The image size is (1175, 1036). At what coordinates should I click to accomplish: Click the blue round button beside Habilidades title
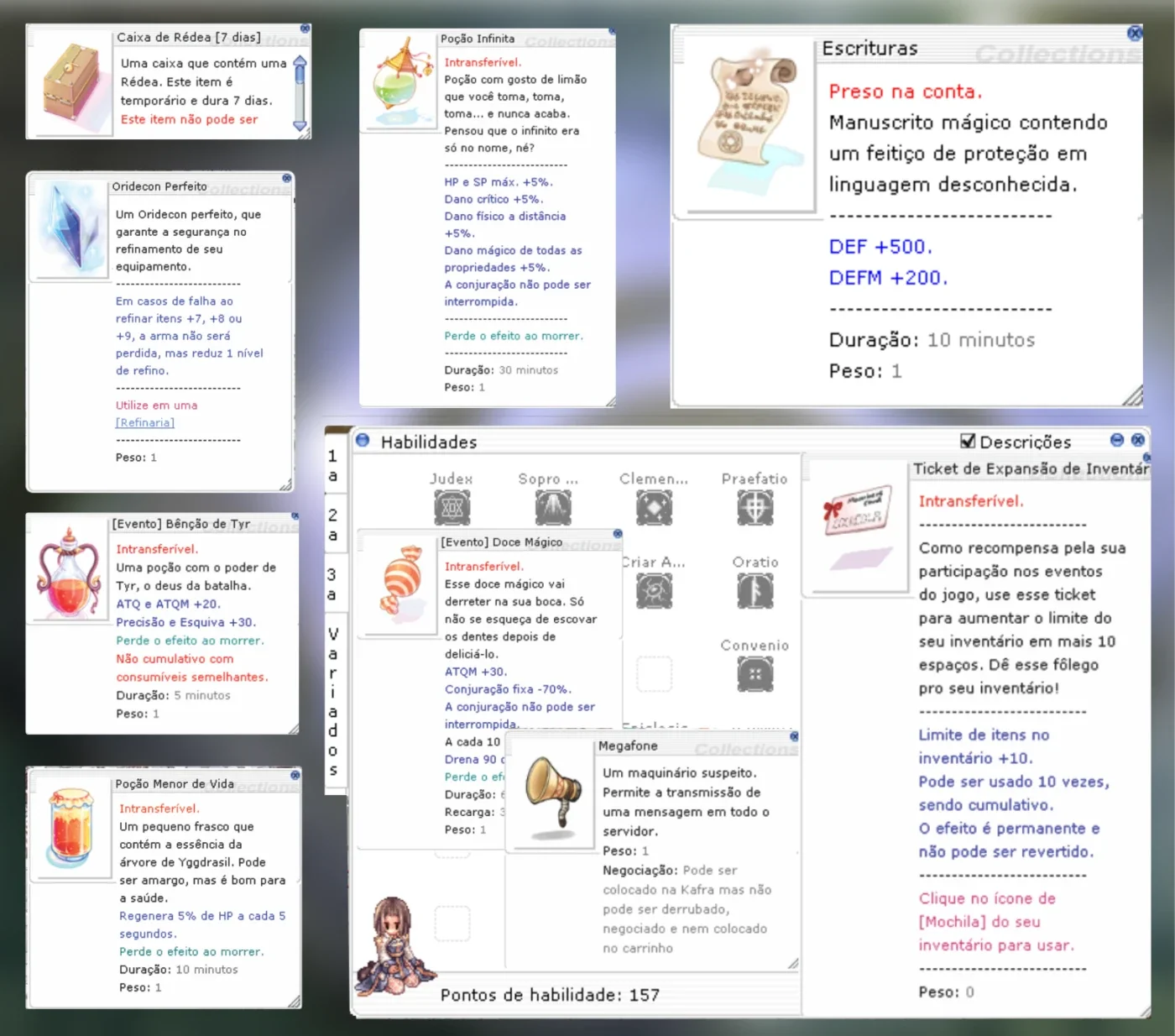tap(363, 440)
